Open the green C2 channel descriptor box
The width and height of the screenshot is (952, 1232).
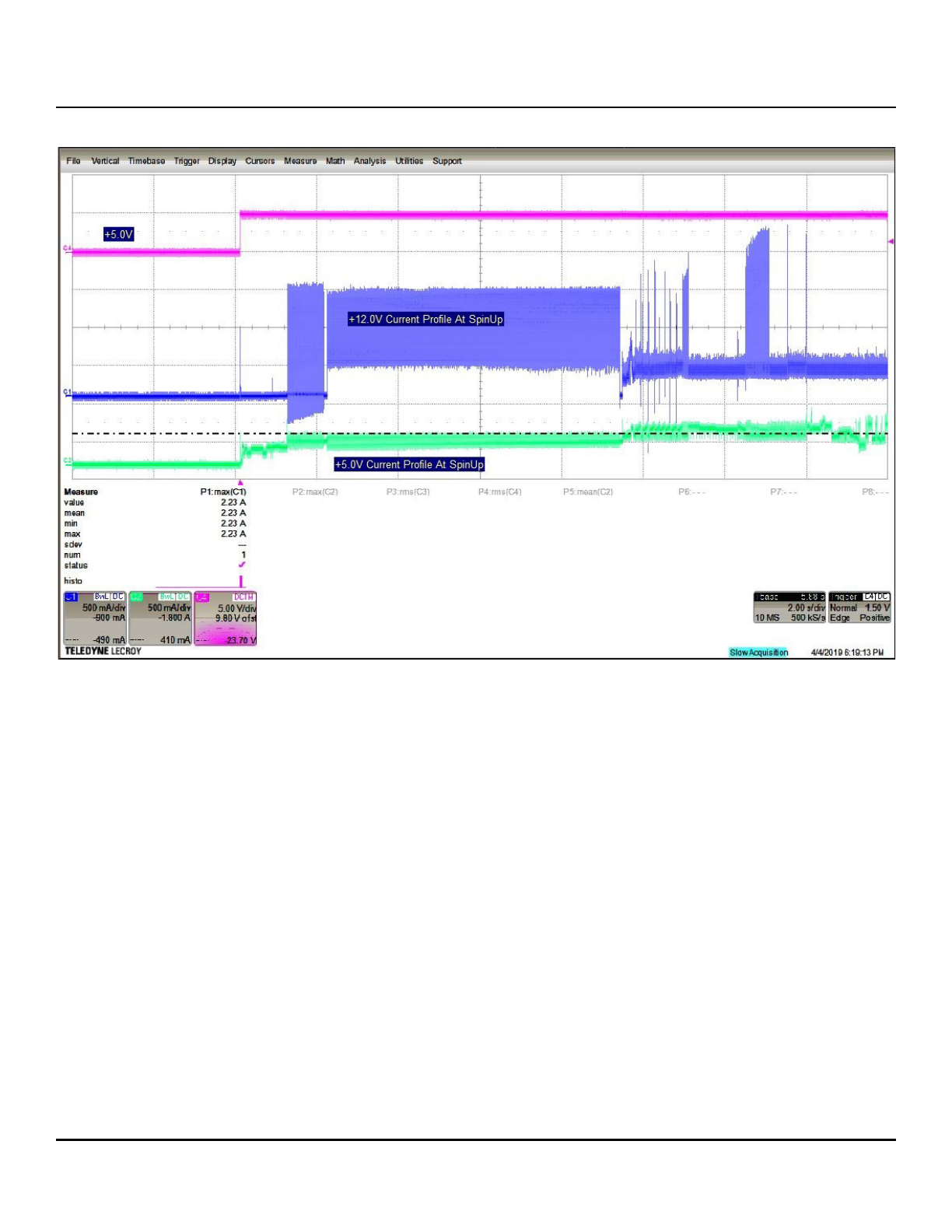coord(159,618)
